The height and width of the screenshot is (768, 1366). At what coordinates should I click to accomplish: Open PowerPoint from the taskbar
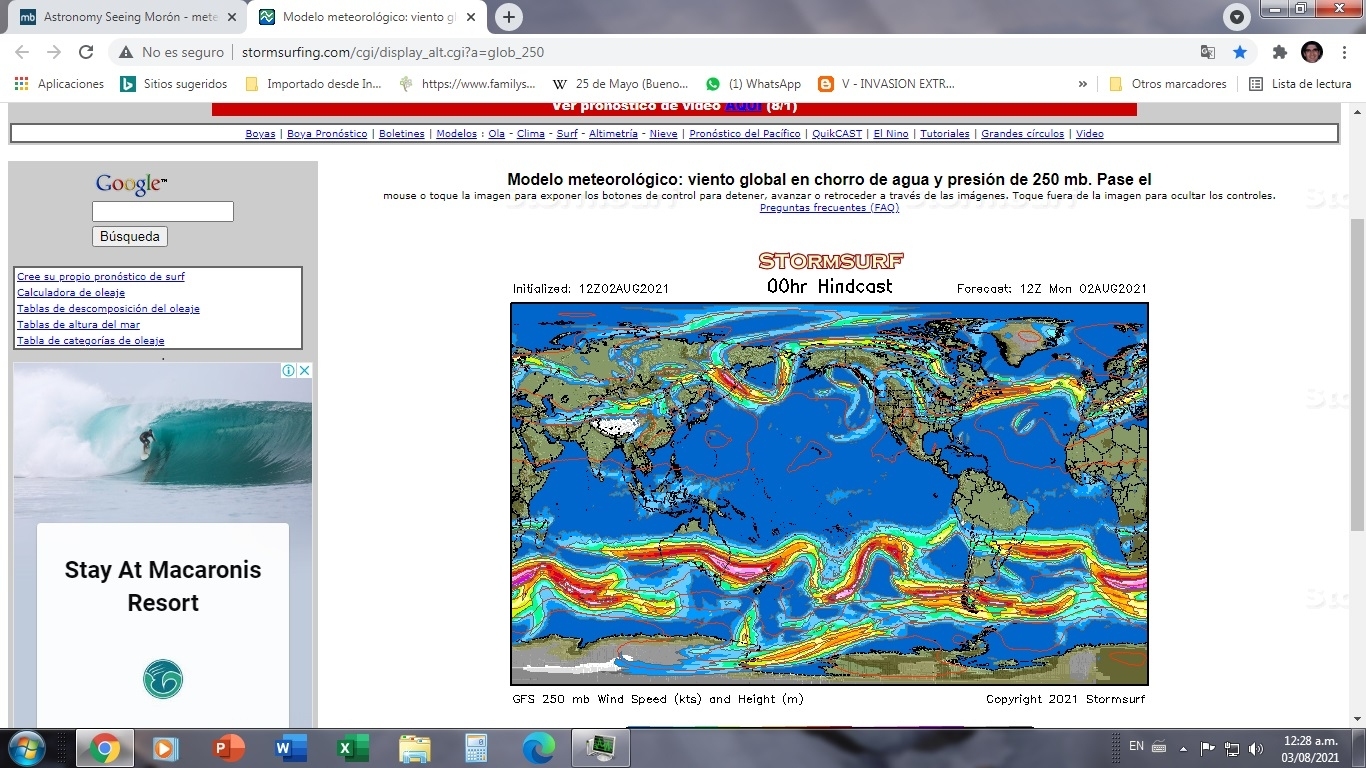(x=229, y=748)
